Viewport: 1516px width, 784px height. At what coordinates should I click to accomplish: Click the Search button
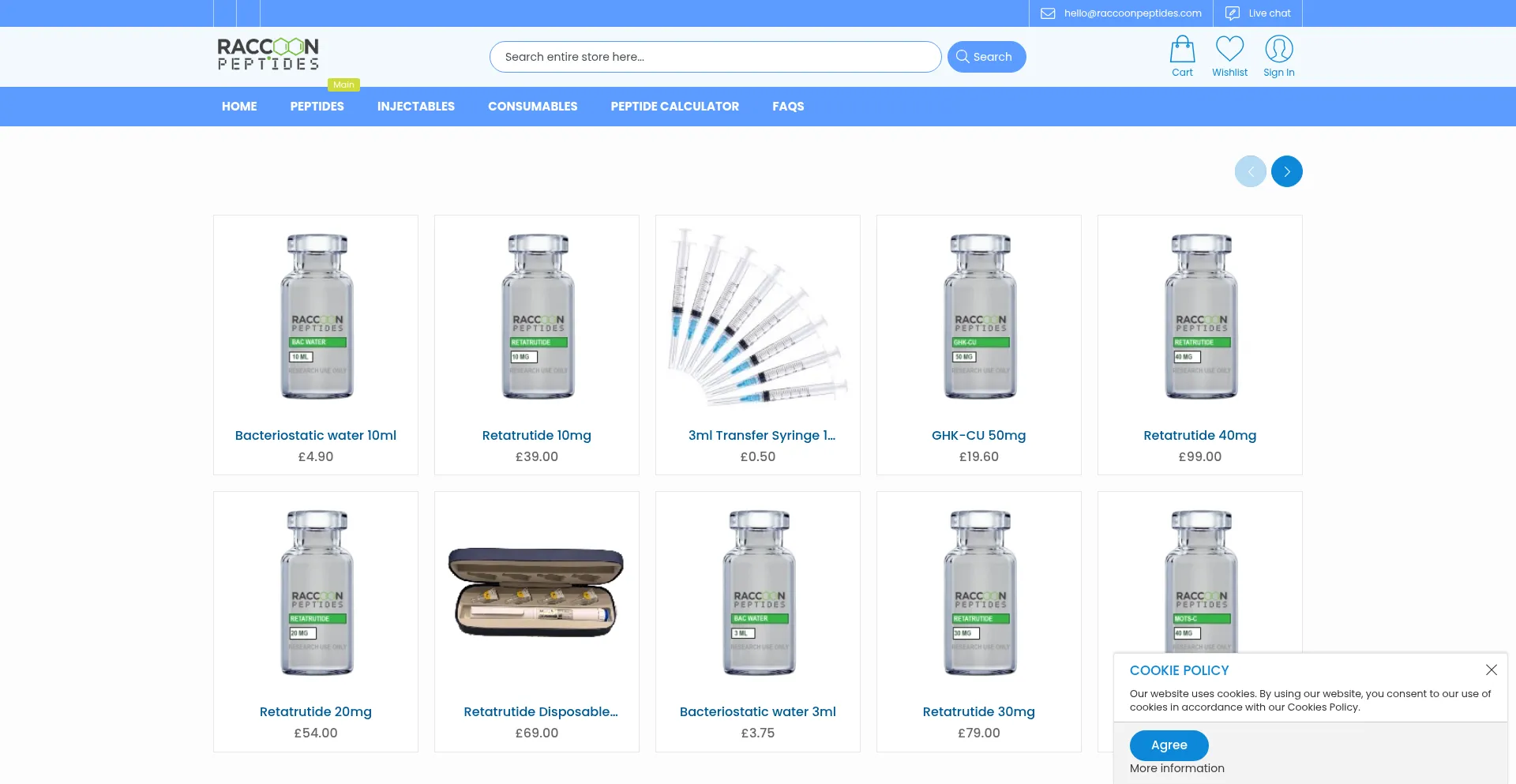click(x=986, y=57)
